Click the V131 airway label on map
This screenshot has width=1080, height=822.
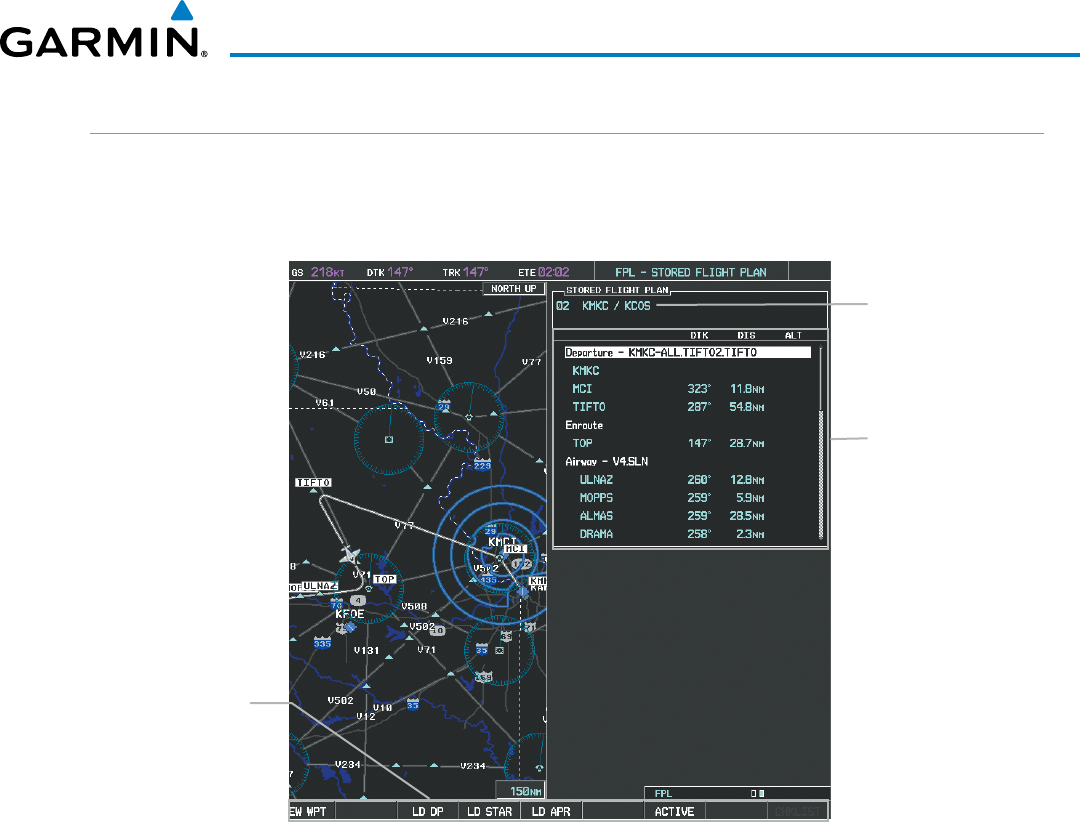[366, 650]
